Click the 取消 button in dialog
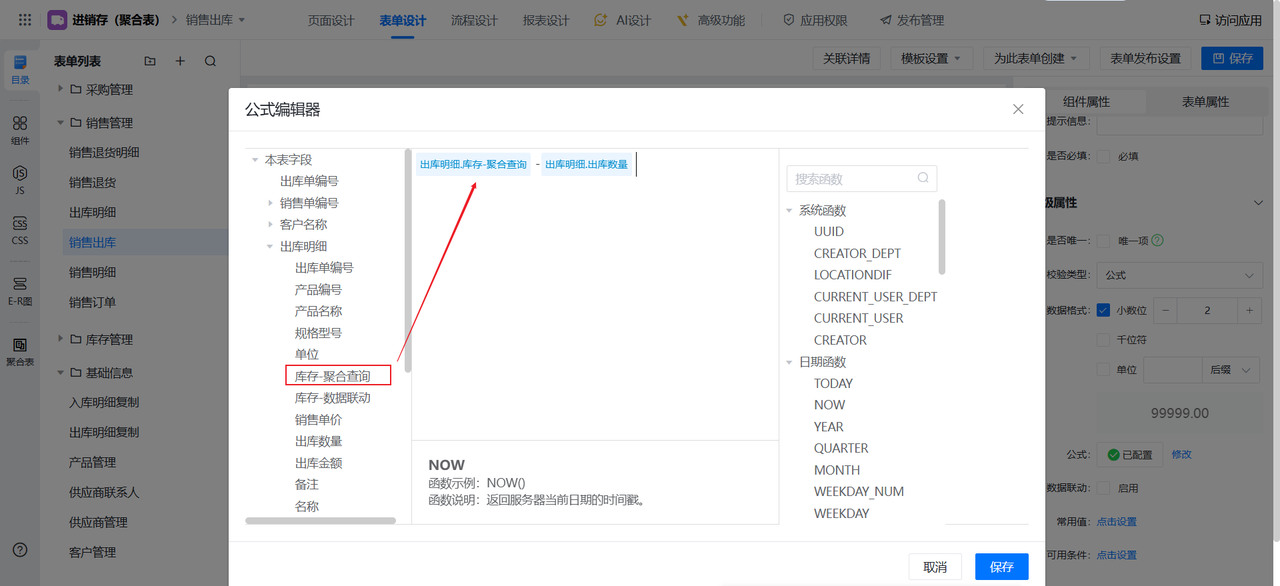Screen dimensions: 1280x586 pyautogui.click(x=935, y=567)
